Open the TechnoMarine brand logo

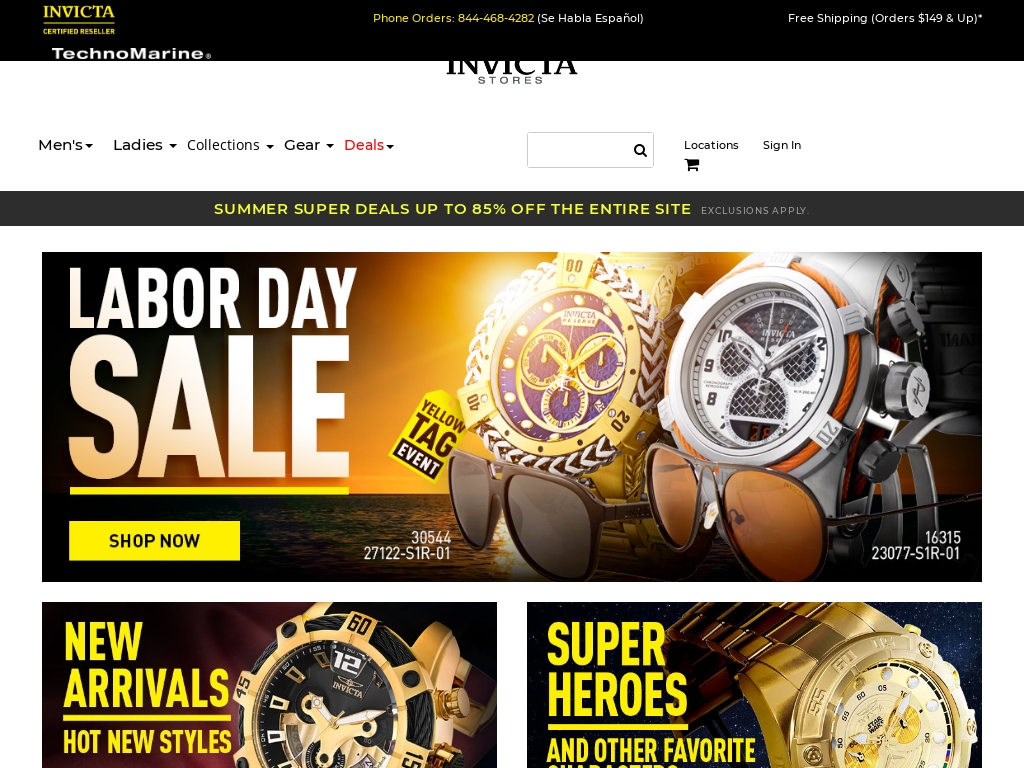[x=131, y=54]
